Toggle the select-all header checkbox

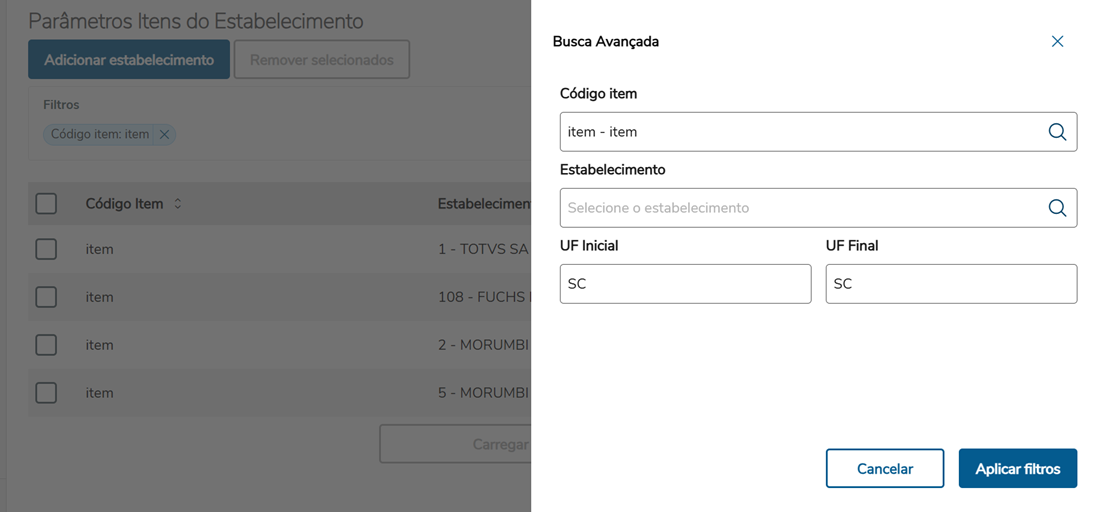point(46,204)
